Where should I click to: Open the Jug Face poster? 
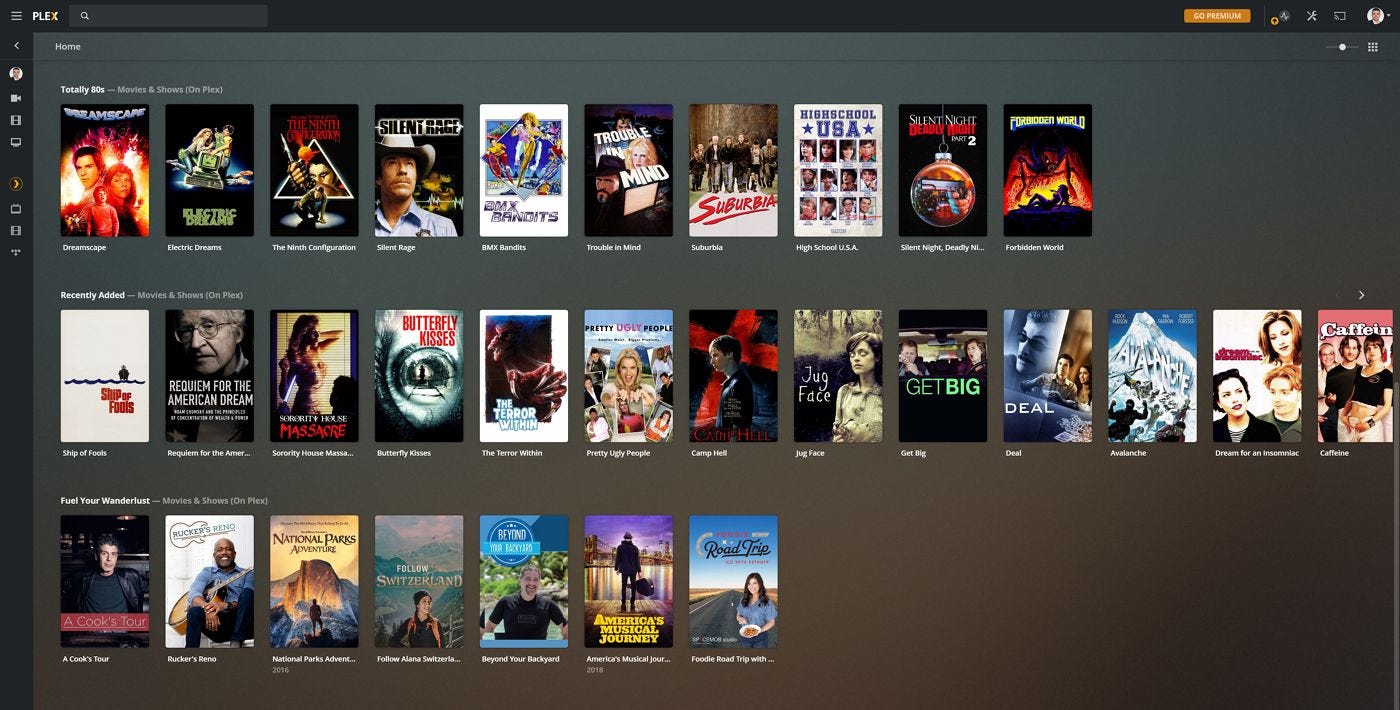[x=838, y=376]
